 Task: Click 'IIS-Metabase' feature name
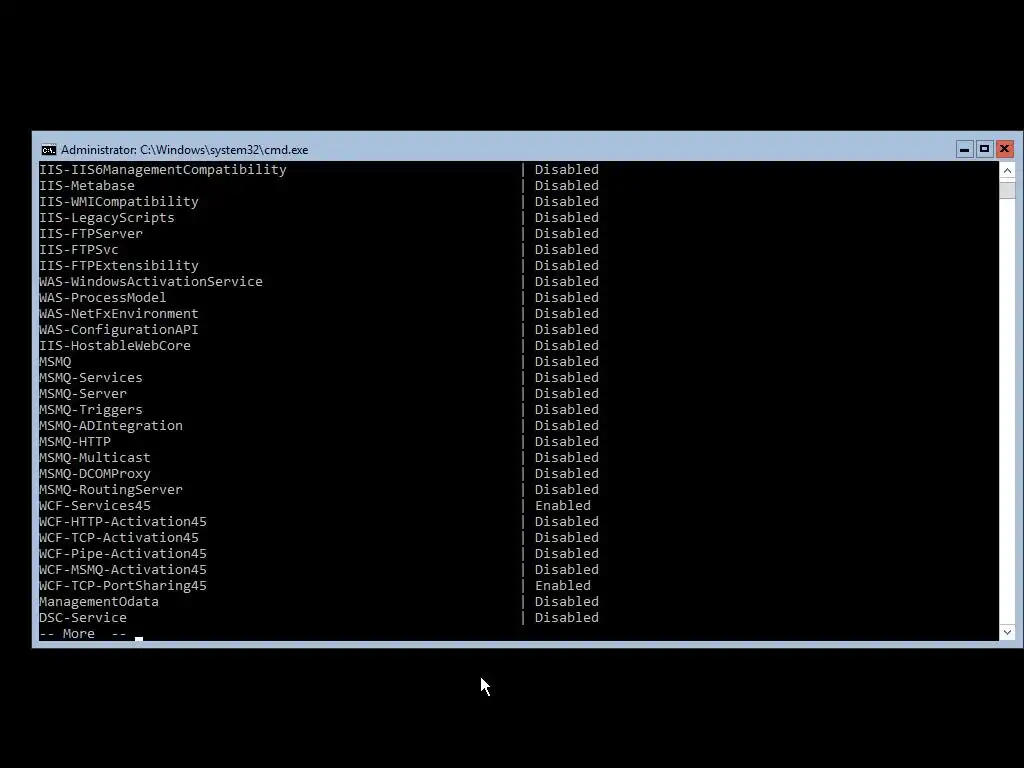[87, 185]
